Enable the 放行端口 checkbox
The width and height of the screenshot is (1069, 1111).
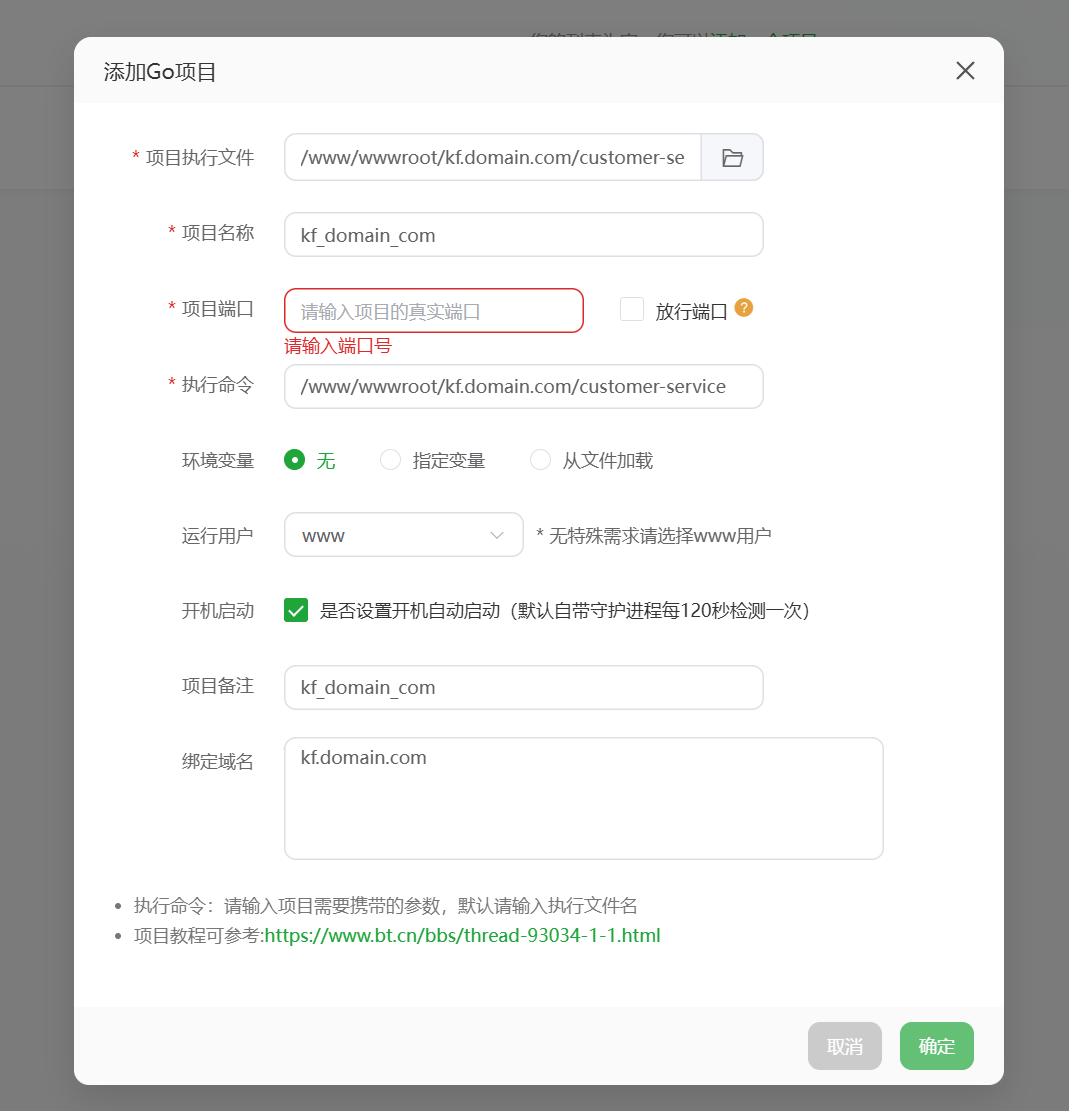[632, 310]
